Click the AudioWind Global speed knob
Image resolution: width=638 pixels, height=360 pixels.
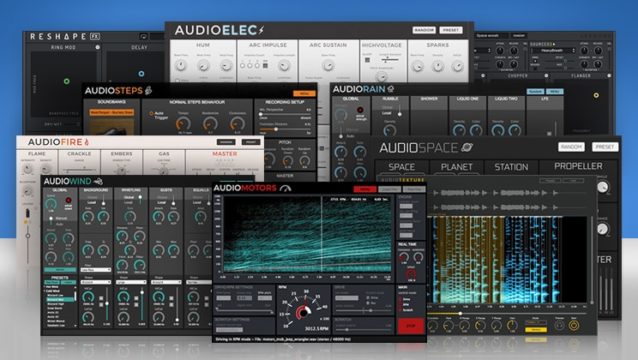pyautogui.click(x=51, y=203)
